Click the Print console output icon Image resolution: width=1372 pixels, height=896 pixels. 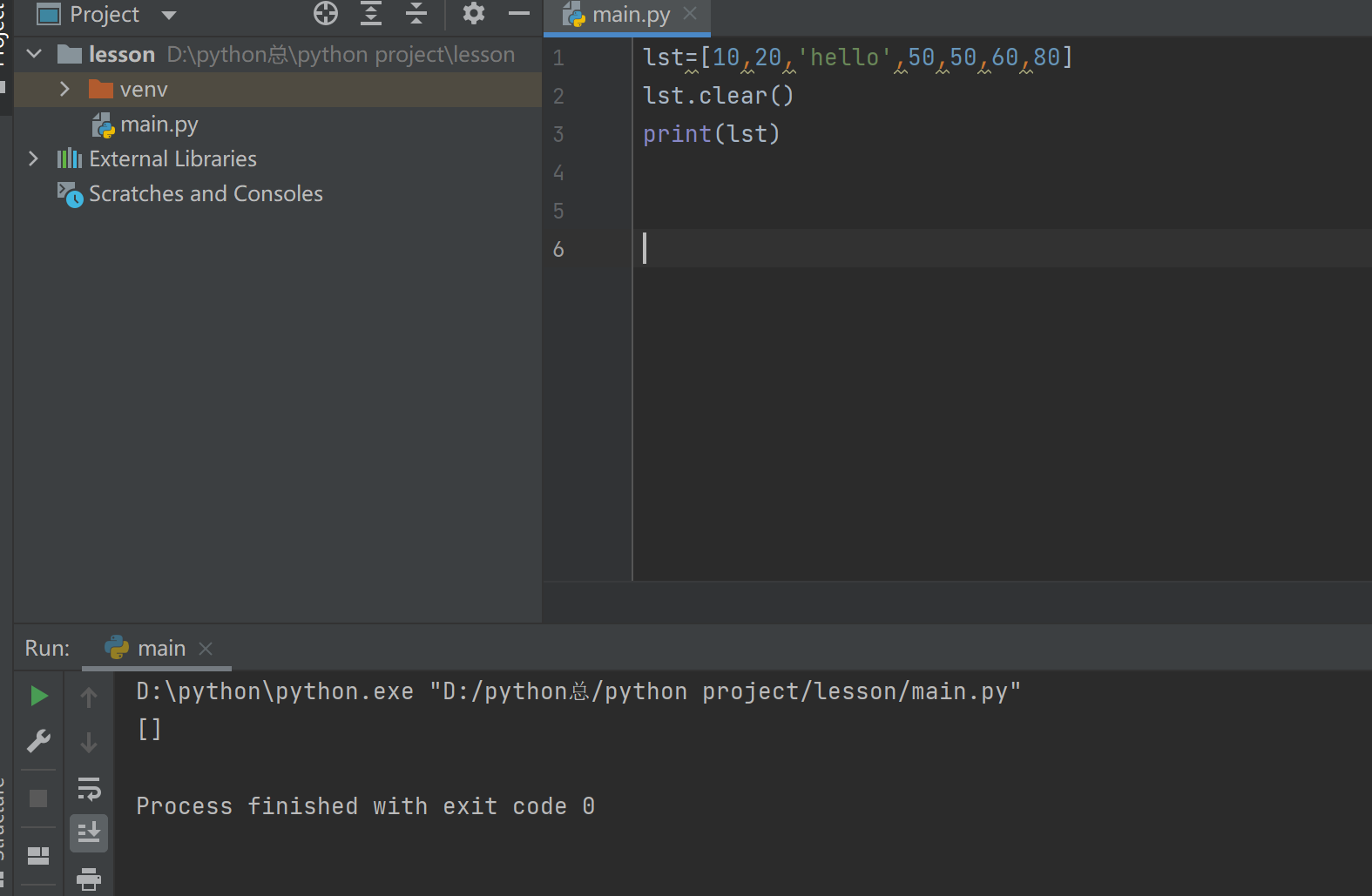point(89,879)
